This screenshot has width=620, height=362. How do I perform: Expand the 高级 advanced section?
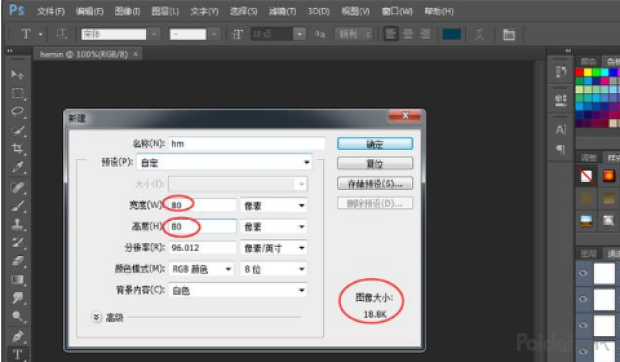96,317
